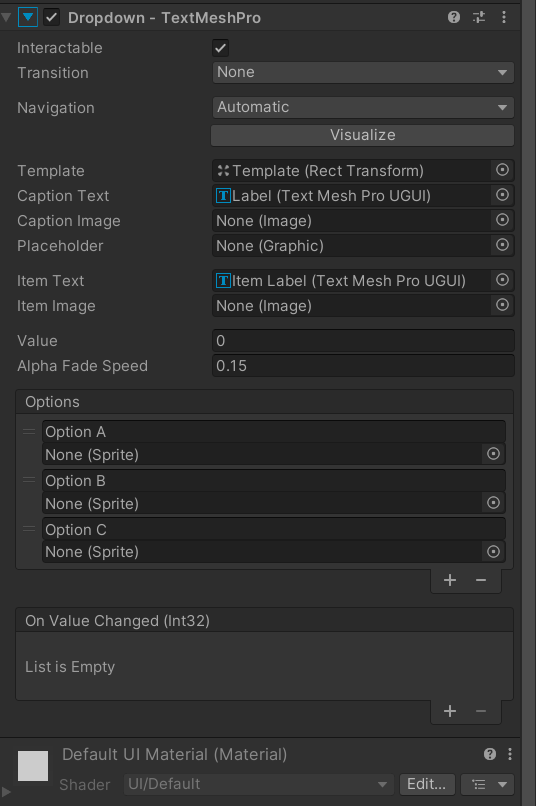Click the Option C text field
536x806 pixels.
(x=274, y=529)
